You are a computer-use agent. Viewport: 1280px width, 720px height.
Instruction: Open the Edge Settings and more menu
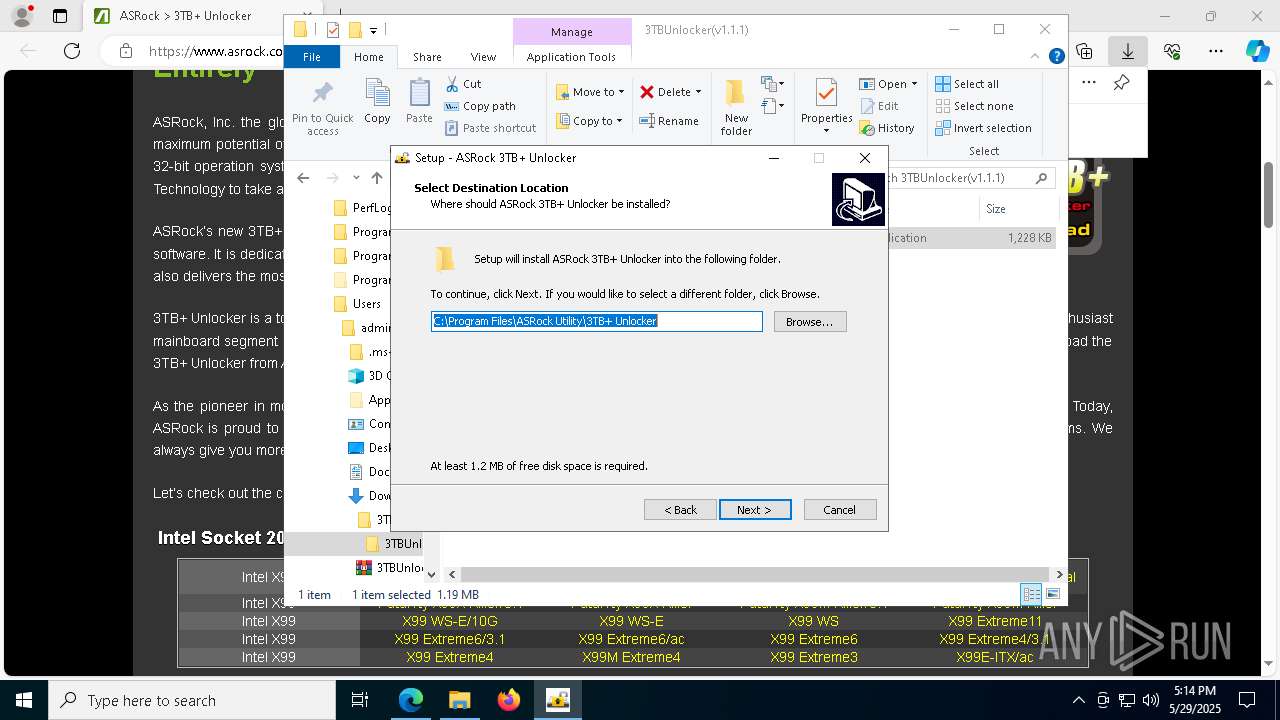click(x=1216, y=51)
